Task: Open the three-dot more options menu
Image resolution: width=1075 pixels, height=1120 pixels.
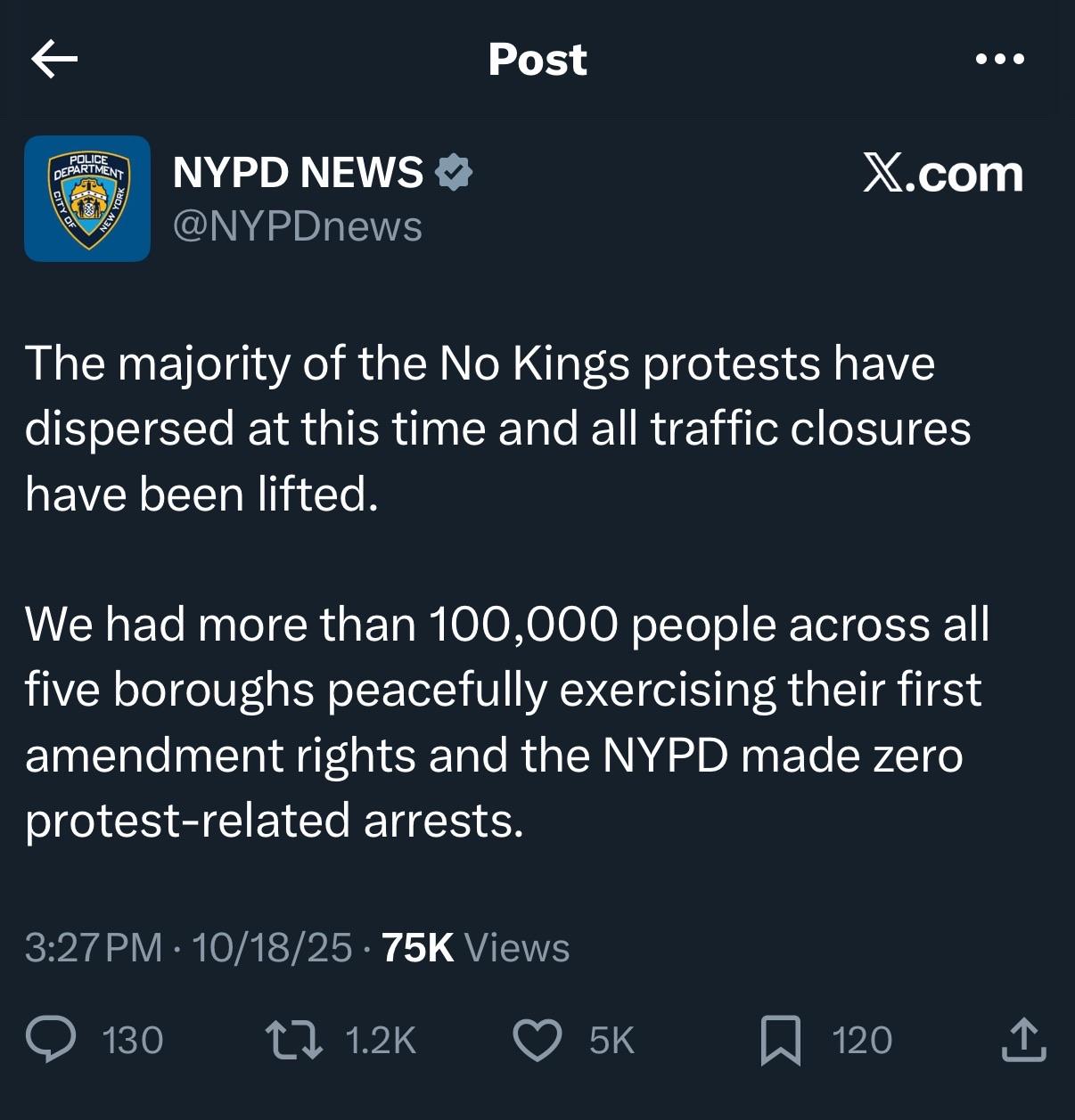Action: click(999, 60)
